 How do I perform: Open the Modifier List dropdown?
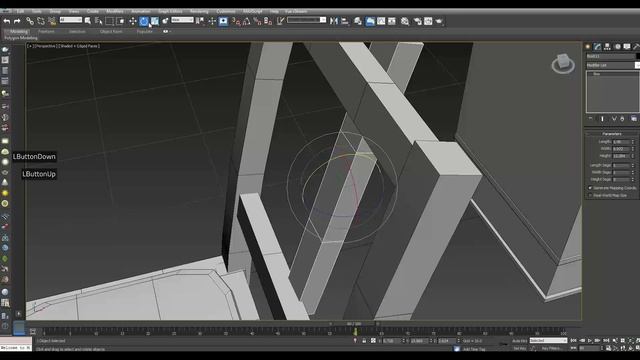[613, 65]
